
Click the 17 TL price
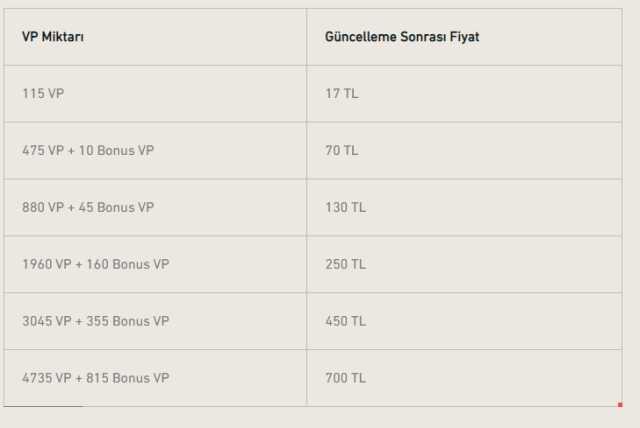[x=340, y=94]
